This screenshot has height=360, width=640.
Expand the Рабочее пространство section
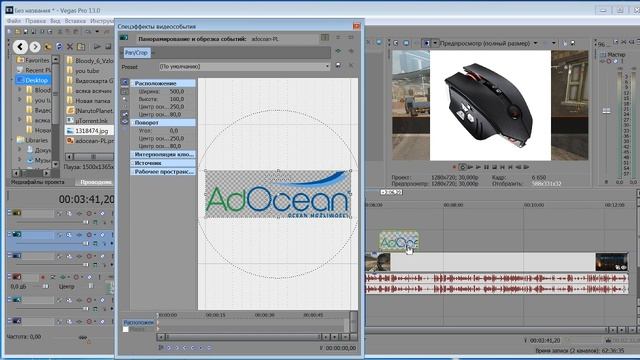[x=162, y=172]
